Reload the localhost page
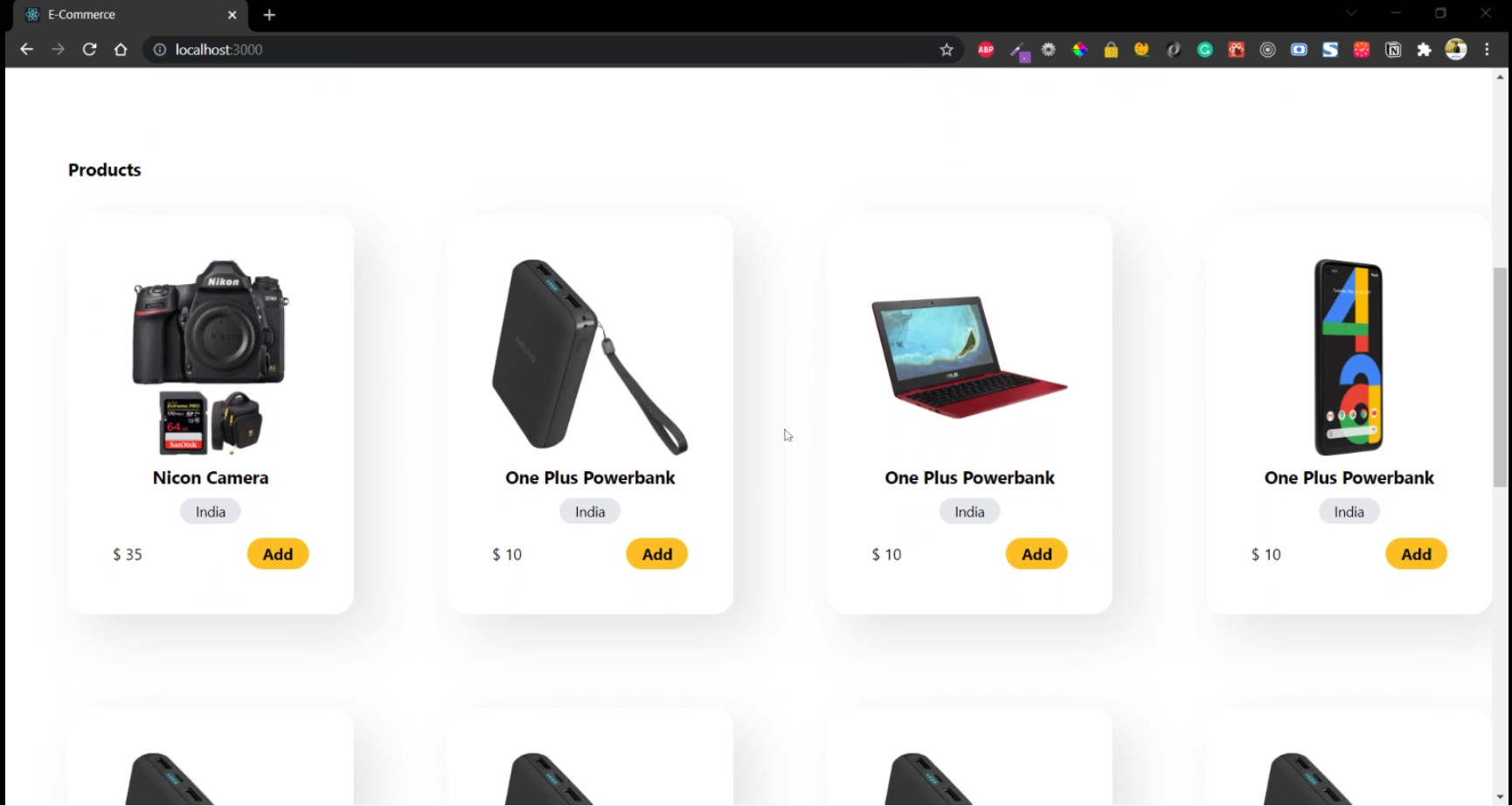This screenshot has width=1512, height=806. click(89, 50)
